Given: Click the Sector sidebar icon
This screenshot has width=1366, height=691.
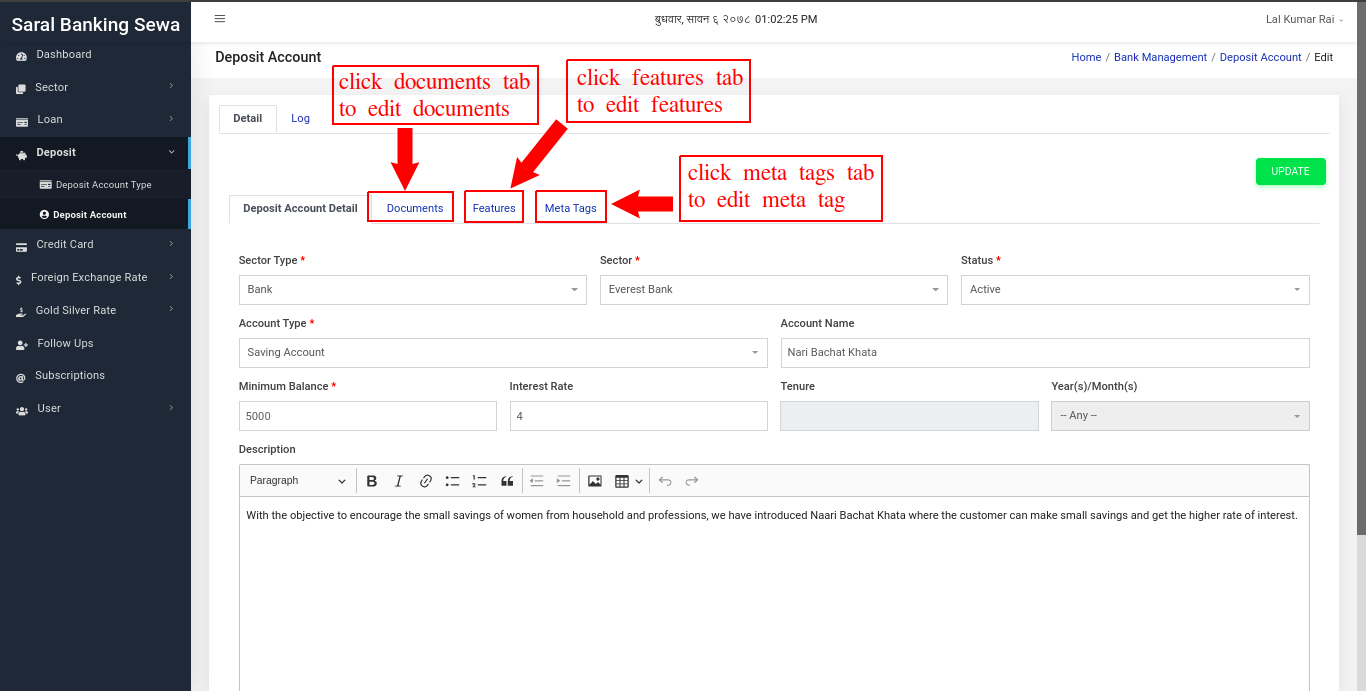Looking at the screenshot, I should click(21, 89).
